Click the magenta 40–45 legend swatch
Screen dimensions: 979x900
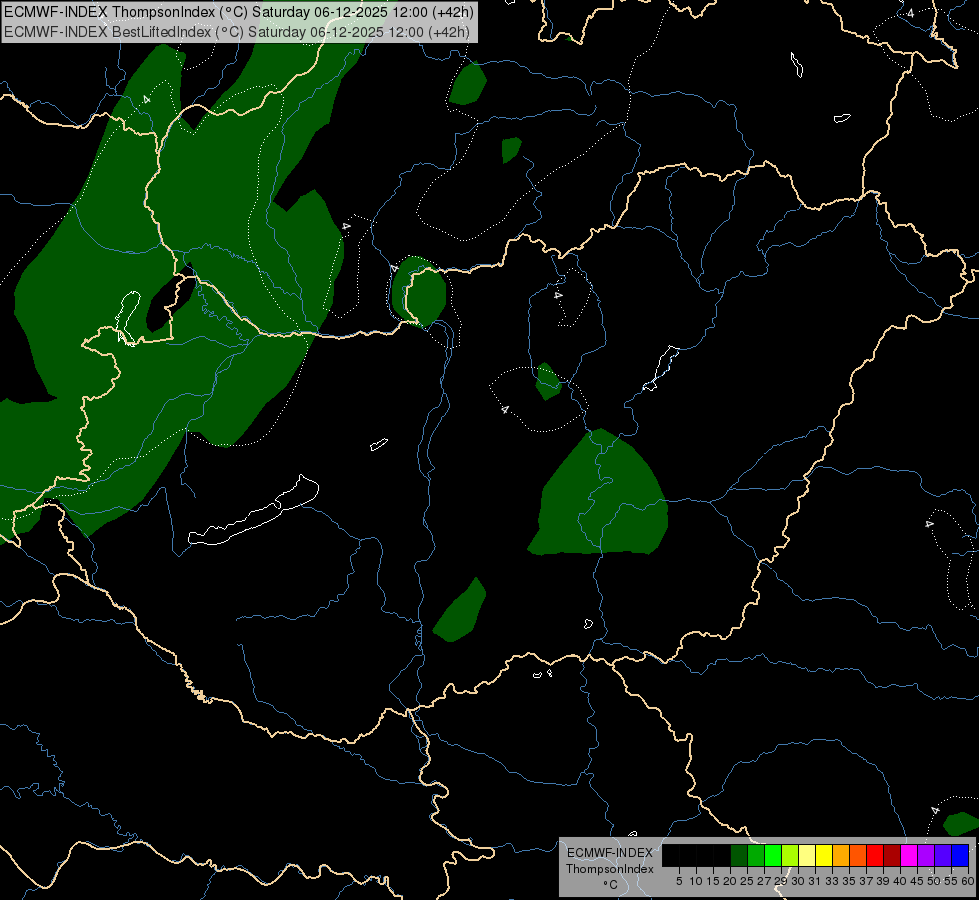pos(908,855)
